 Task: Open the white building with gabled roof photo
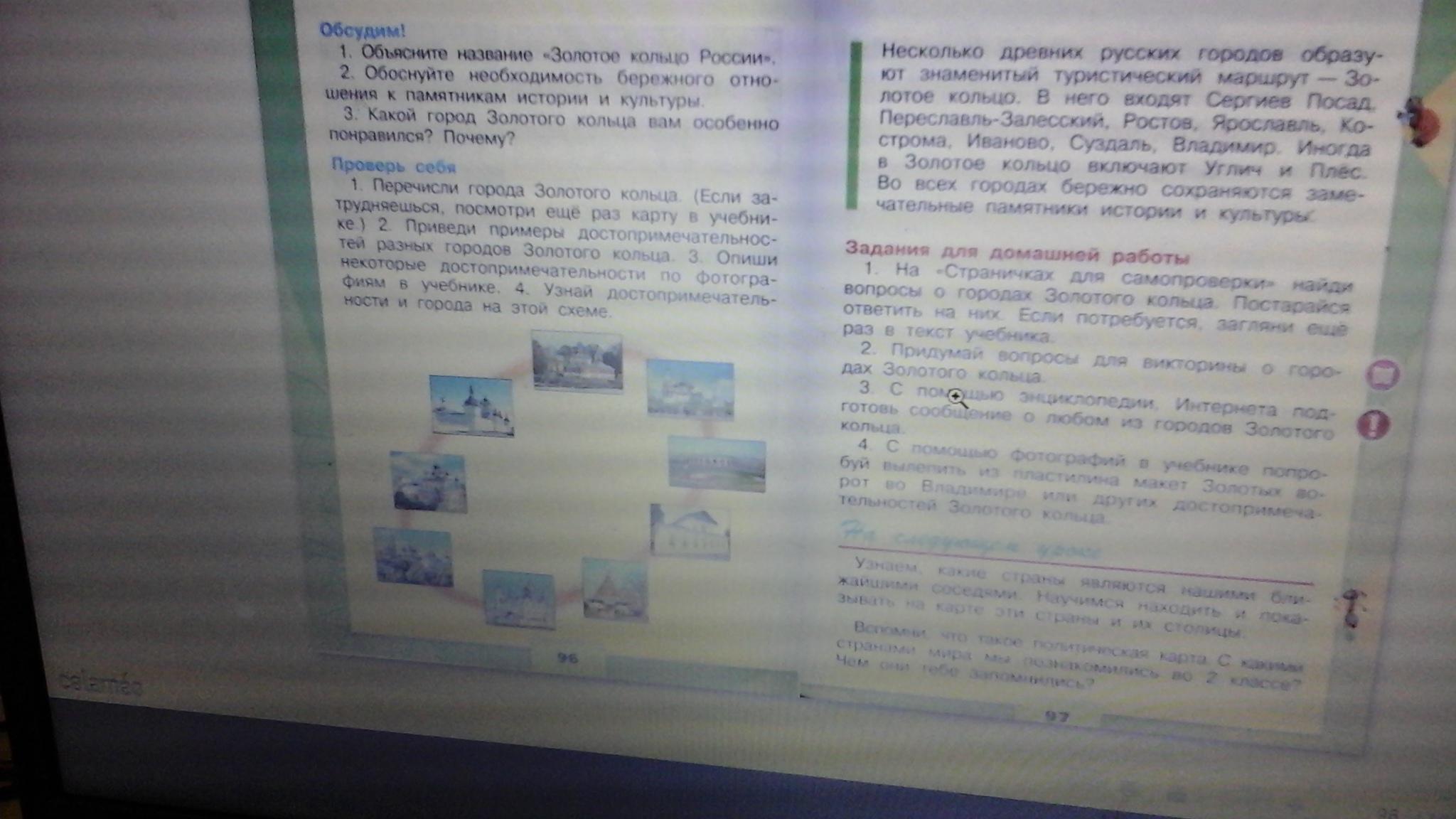(x=689, y=531)
